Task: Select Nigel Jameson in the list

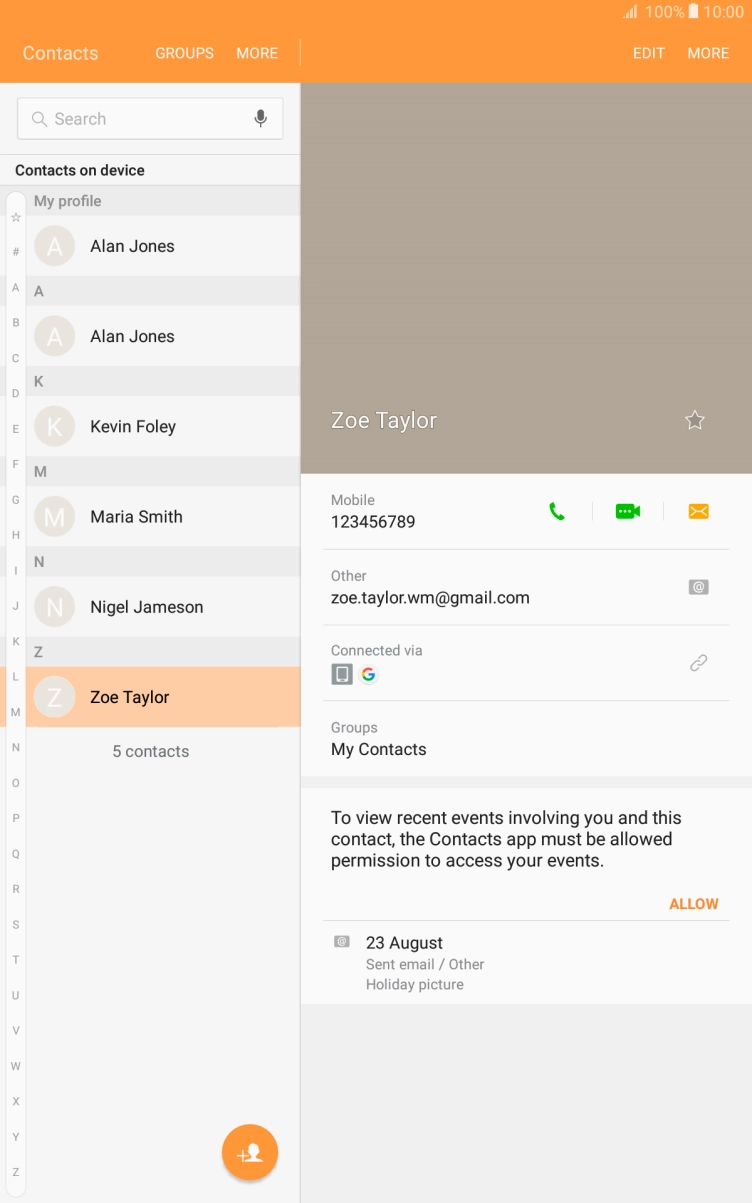Action: 146,607
